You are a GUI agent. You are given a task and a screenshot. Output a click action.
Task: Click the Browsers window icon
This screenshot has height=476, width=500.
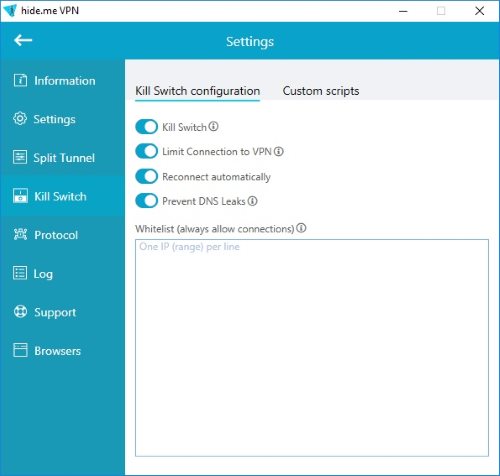[x=20, y=350]
